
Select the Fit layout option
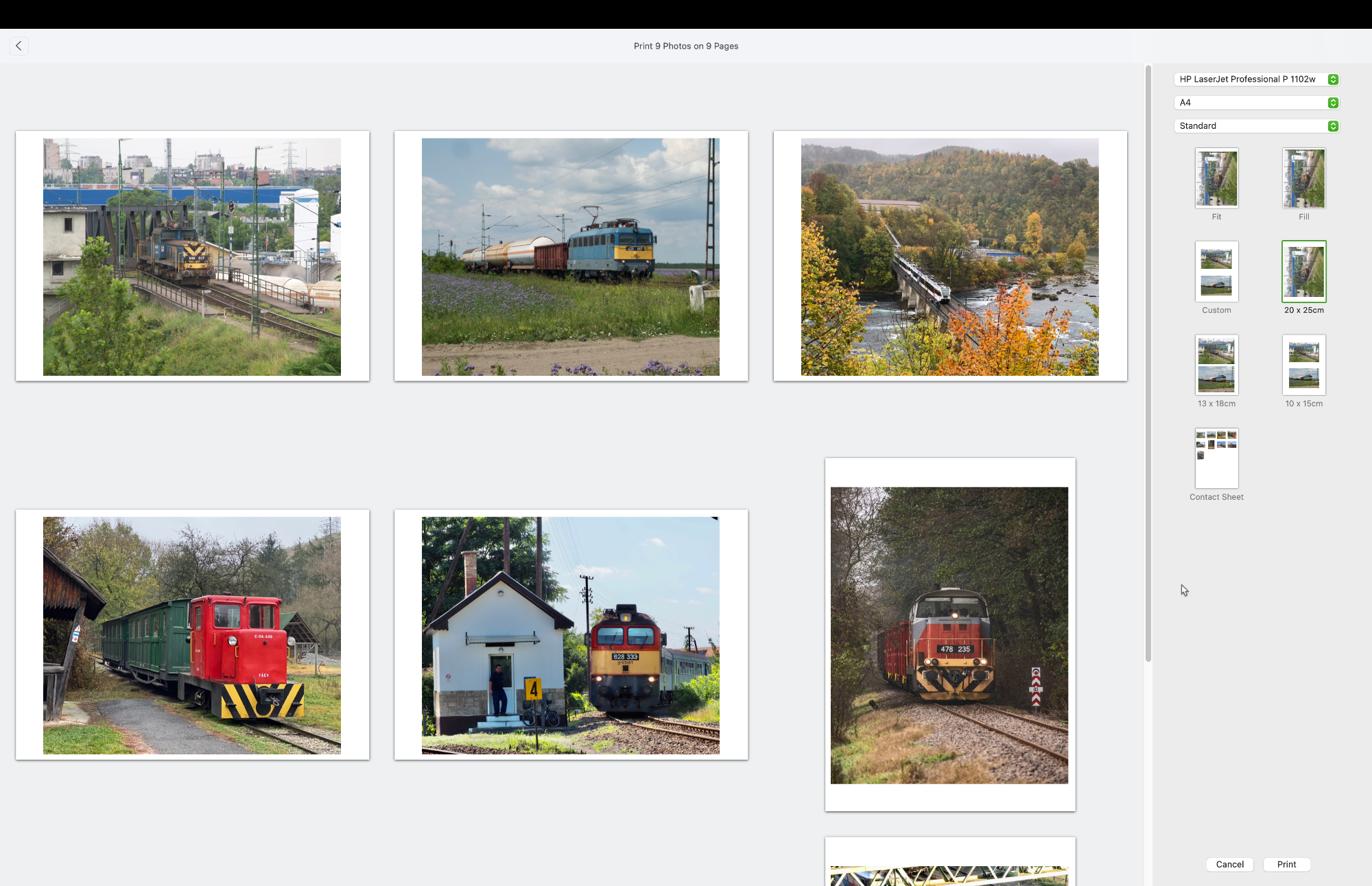(x=1216, y=178)
